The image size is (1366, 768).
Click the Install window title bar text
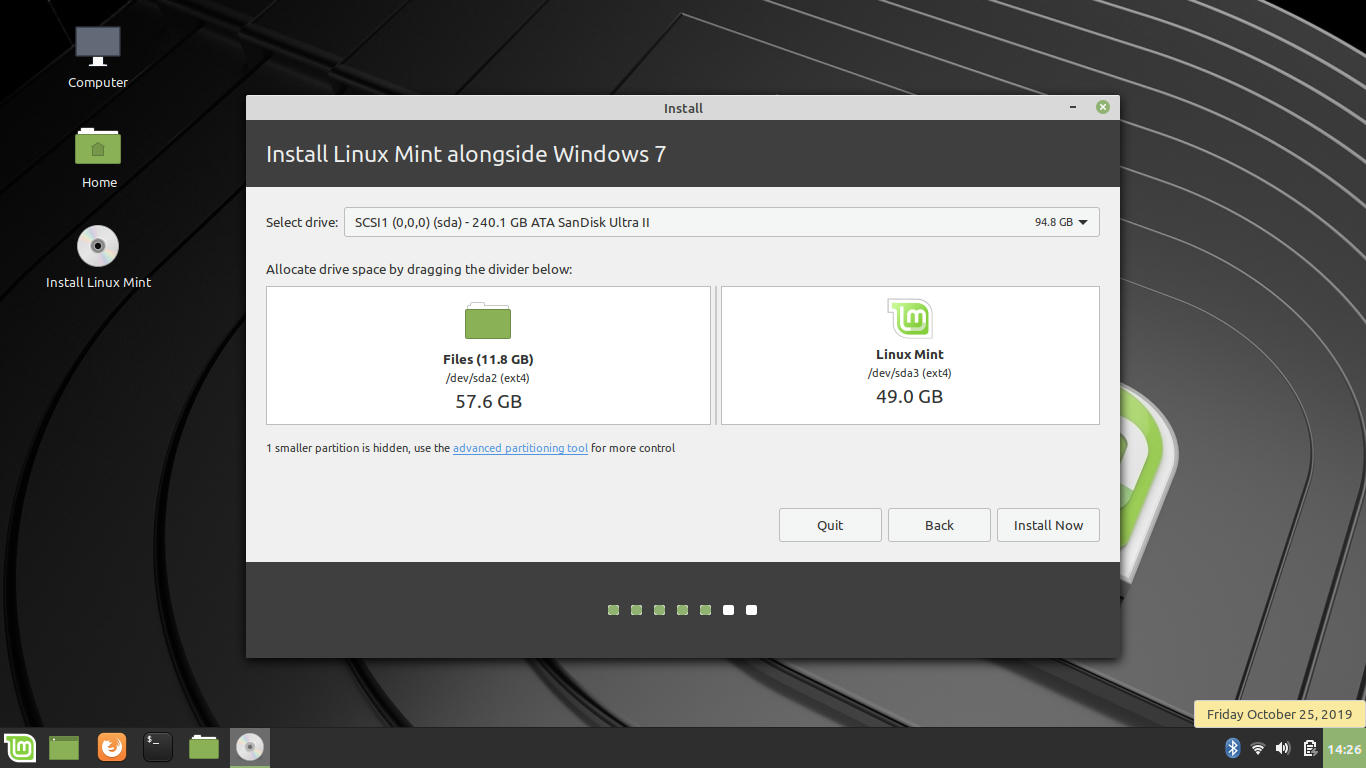tap(683, 108)
